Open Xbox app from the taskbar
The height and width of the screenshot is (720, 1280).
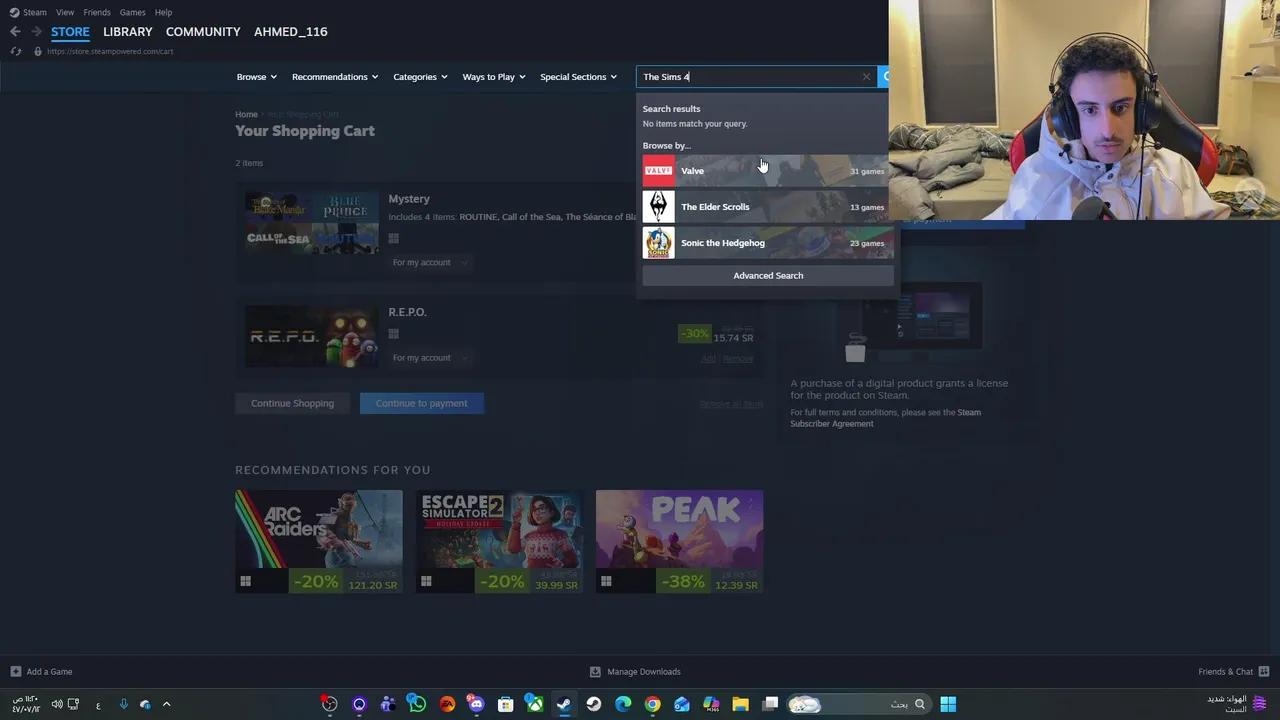click(x=535, y=704)
